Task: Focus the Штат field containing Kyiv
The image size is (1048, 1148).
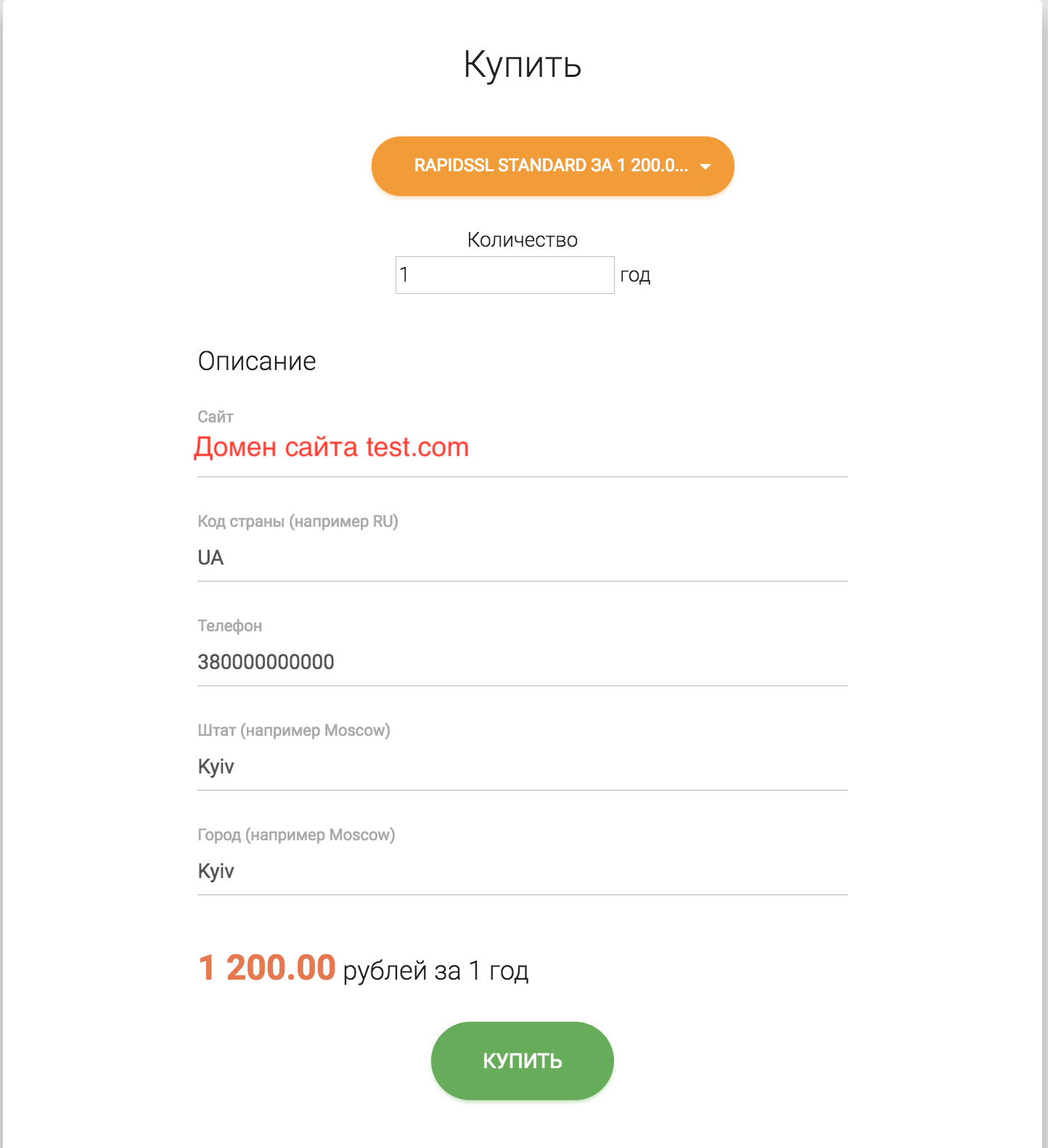Action: 523,767
